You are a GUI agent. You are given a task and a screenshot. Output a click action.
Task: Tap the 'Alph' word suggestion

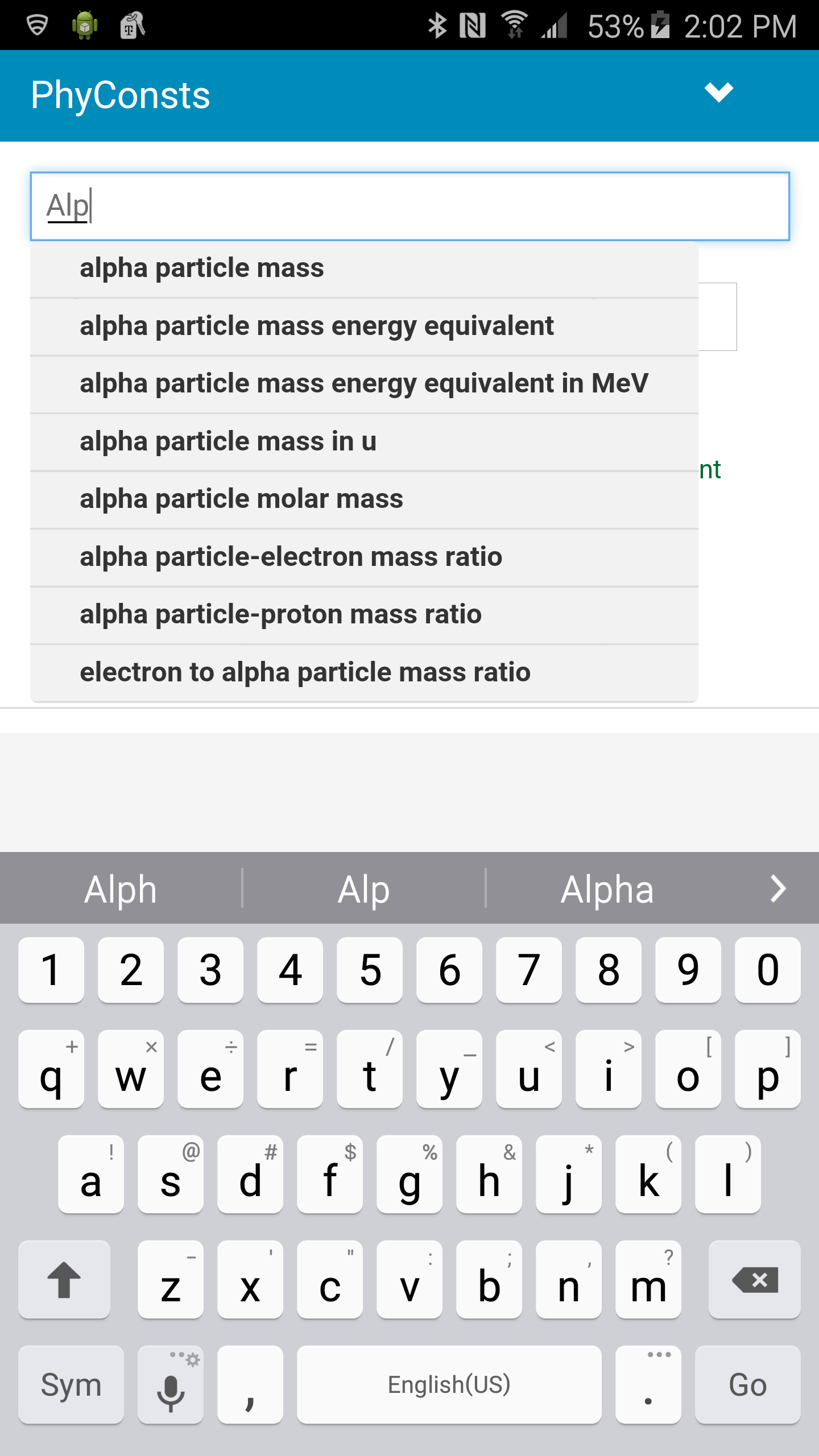click(121, 889)
